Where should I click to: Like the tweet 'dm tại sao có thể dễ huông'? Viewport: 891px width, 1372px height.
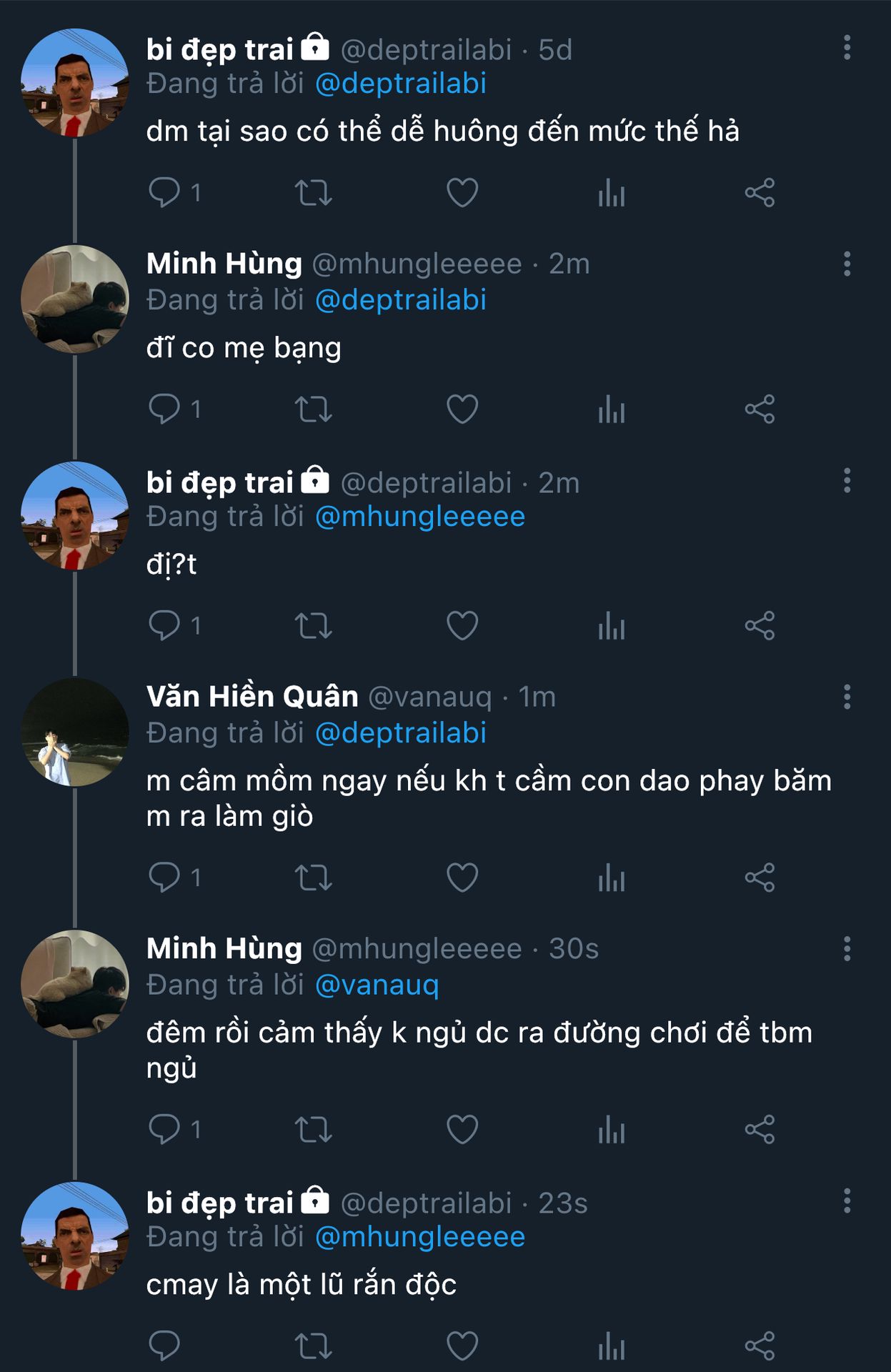[462, 193]
